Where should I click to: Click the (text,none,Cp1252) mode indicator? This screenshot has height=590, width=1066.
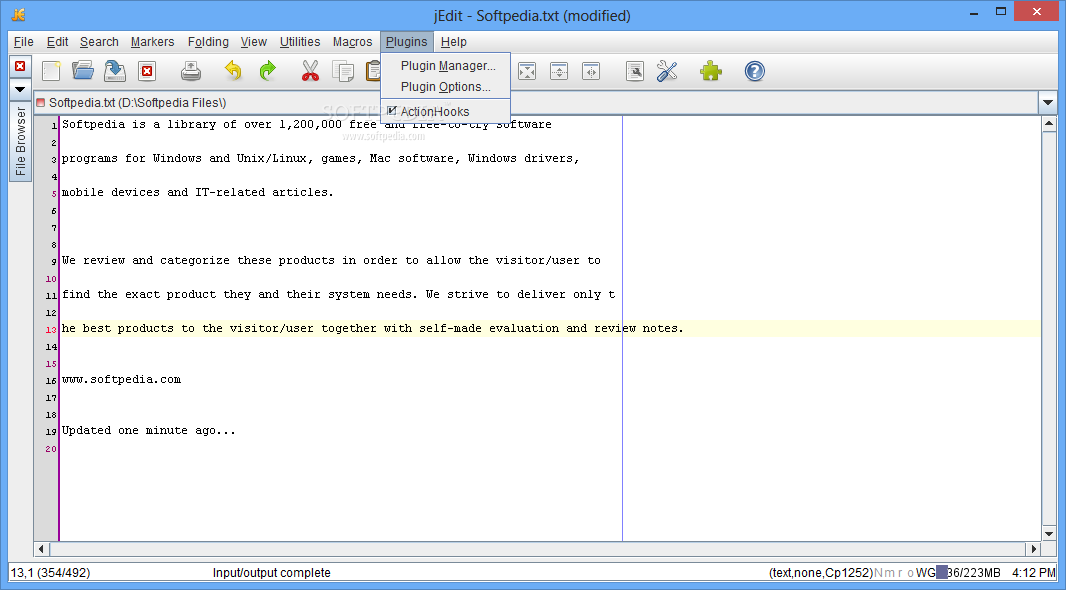tap(821, 573)
